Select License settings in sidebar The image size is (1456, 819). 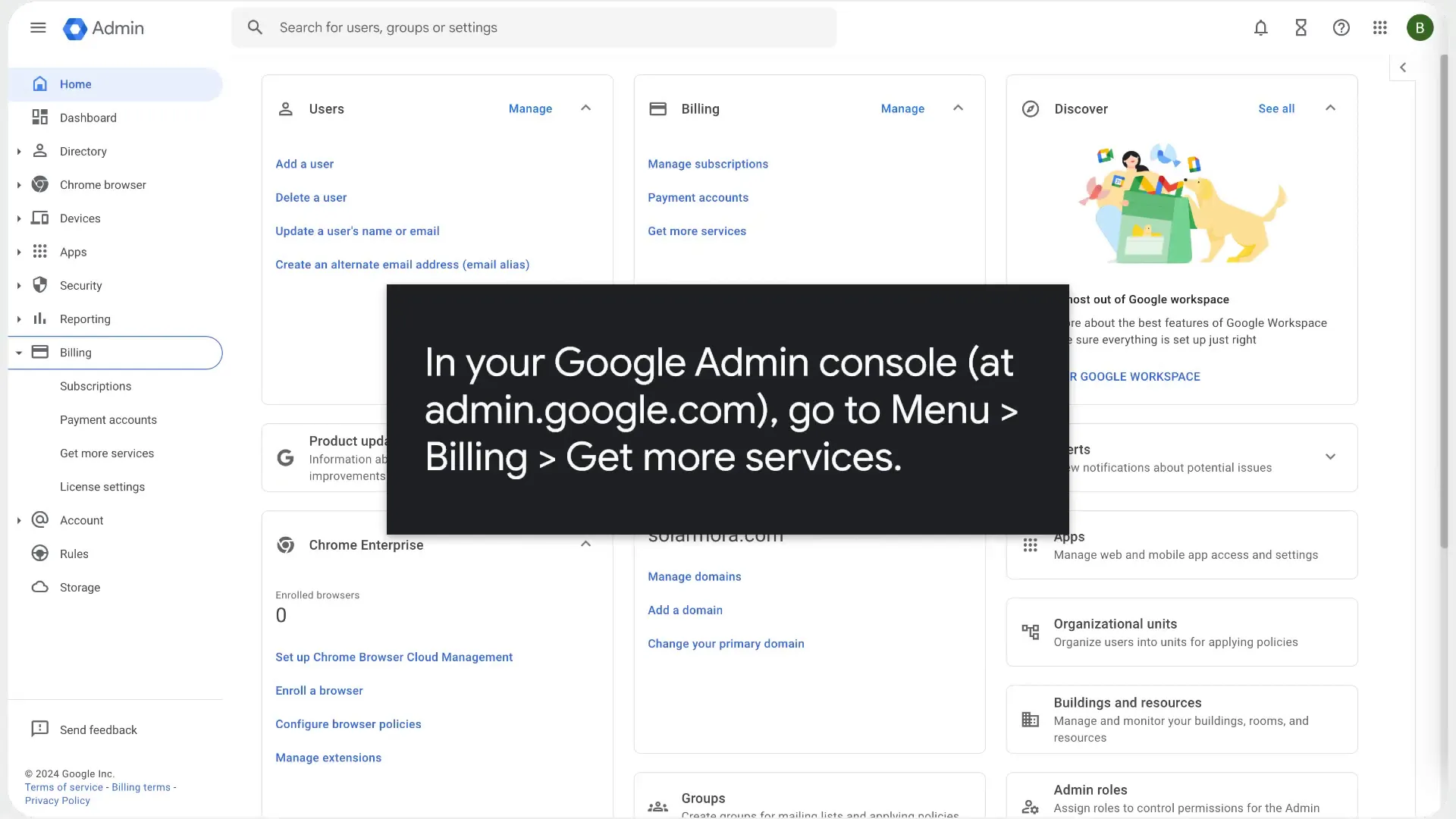point(102,487)
